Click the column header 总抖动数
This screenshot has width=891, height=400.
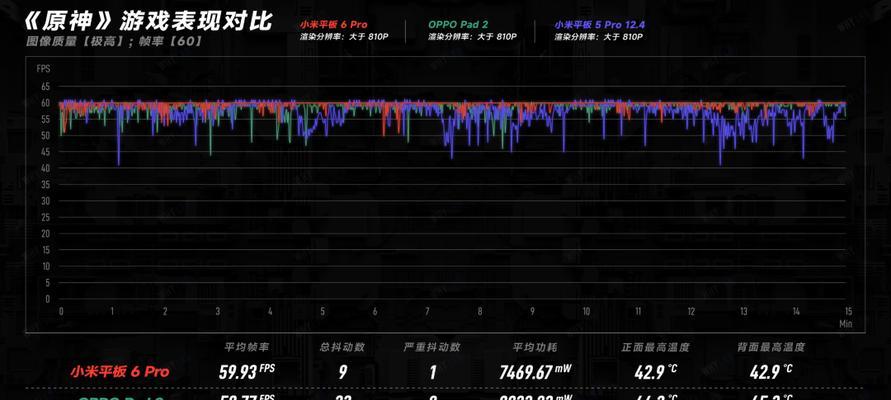[x=342, y=347]
